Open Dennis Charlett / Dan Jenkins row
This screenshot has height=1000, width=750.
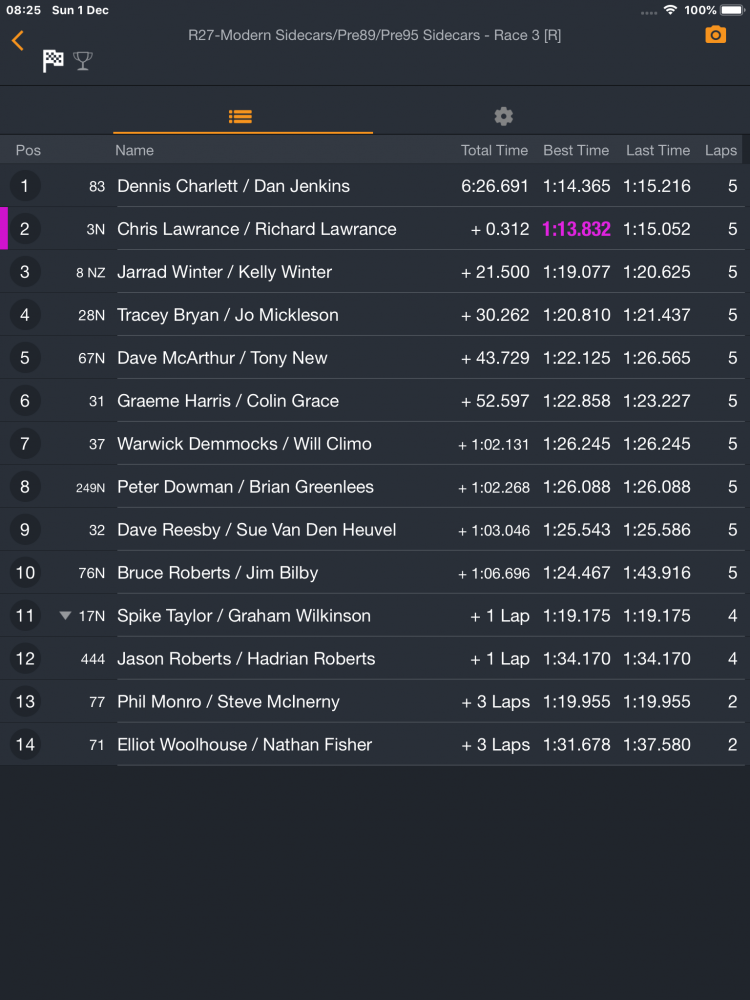pos(375,186)
